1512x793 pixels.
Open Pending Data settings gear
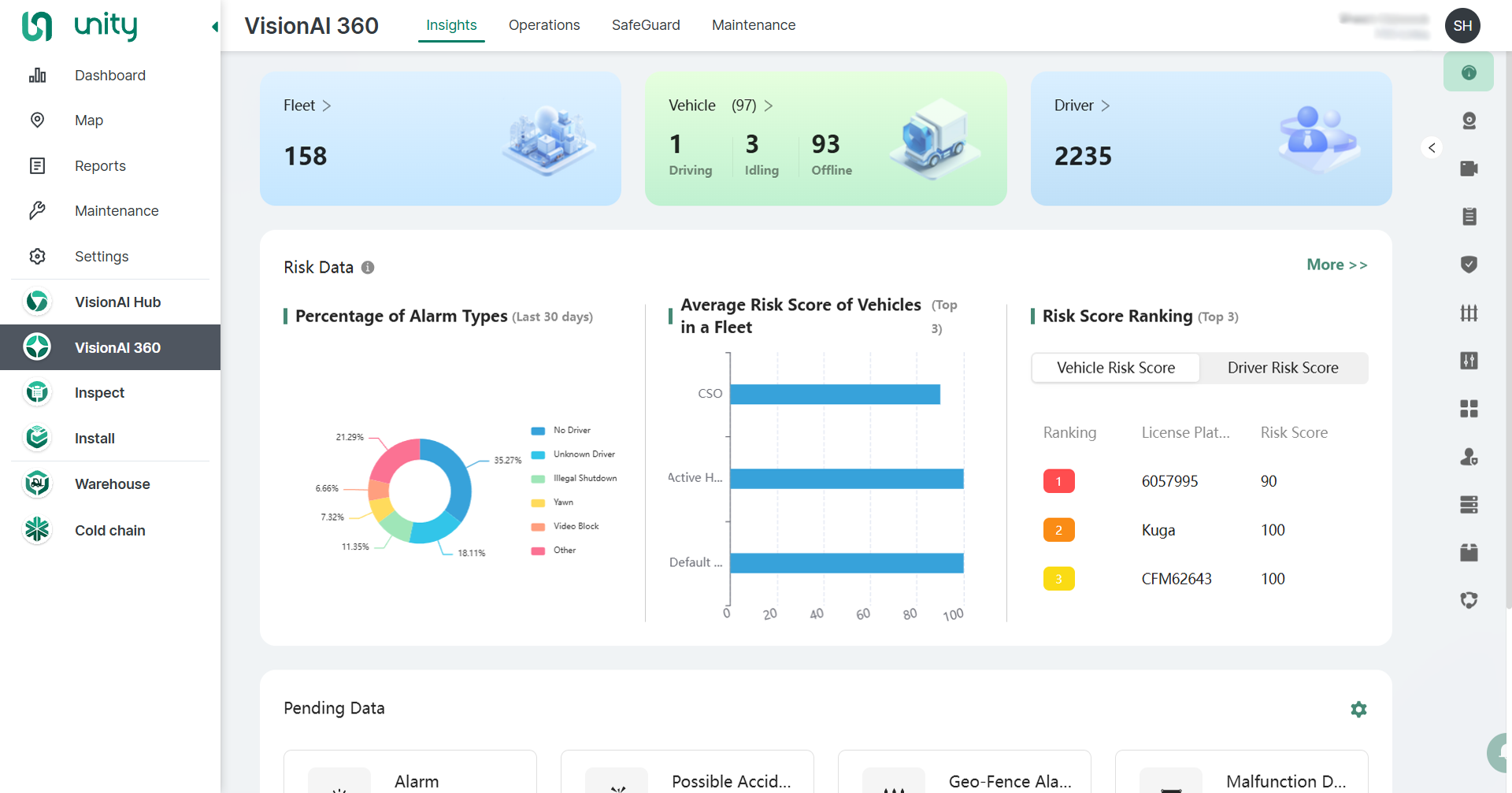tap(1358, 709)
